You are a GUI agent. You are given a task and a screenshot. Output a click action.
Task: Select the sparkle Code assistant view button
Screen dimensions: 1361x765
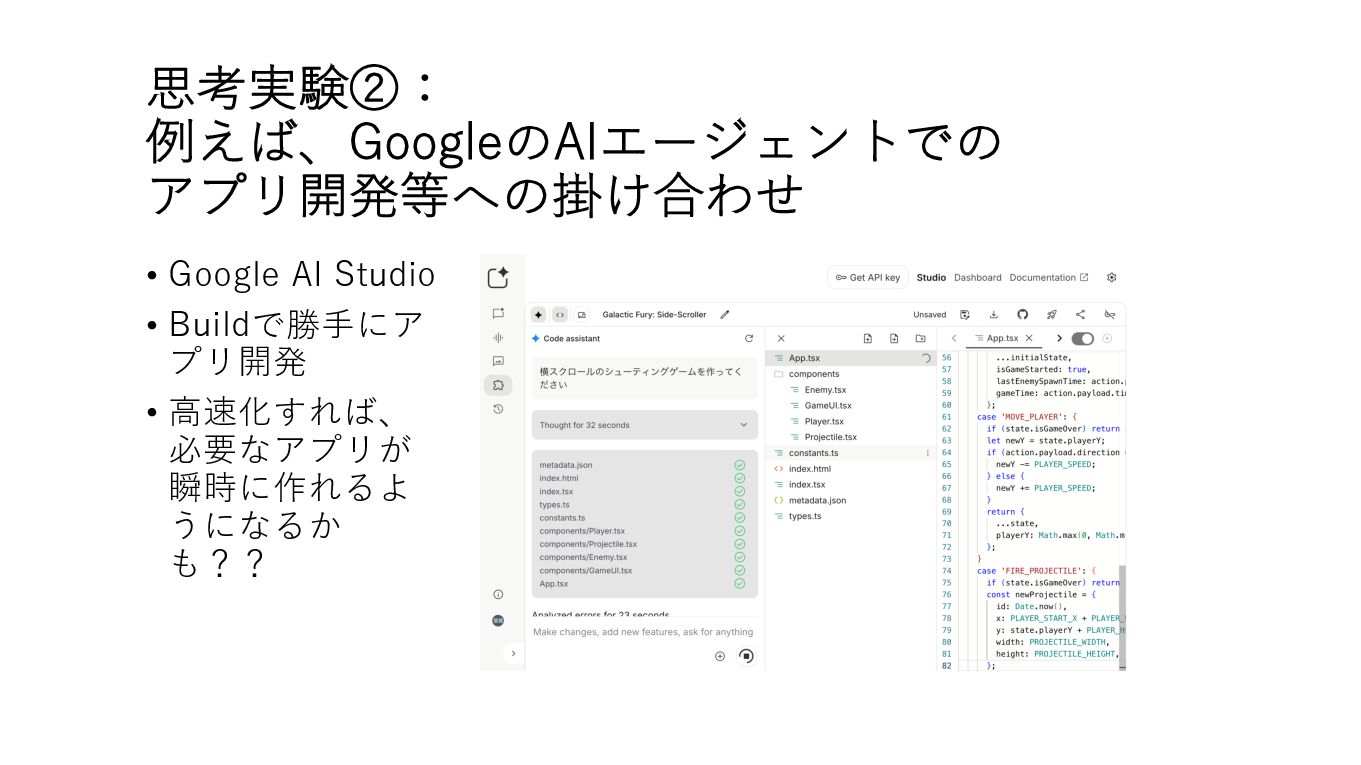538,314
